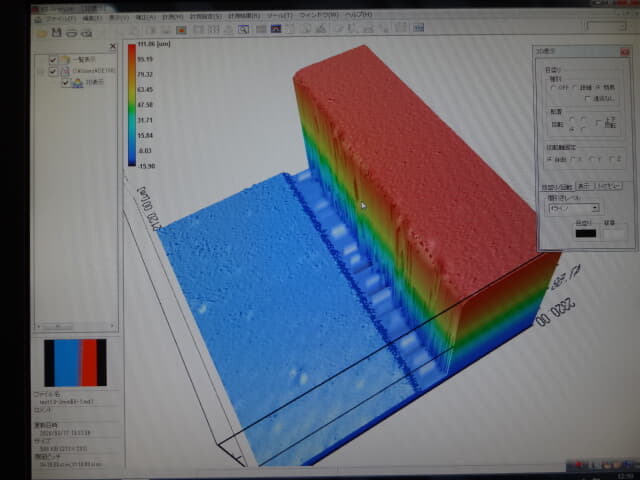
Task: Click the black color swatch in dialog
Action: pos(587,234)
